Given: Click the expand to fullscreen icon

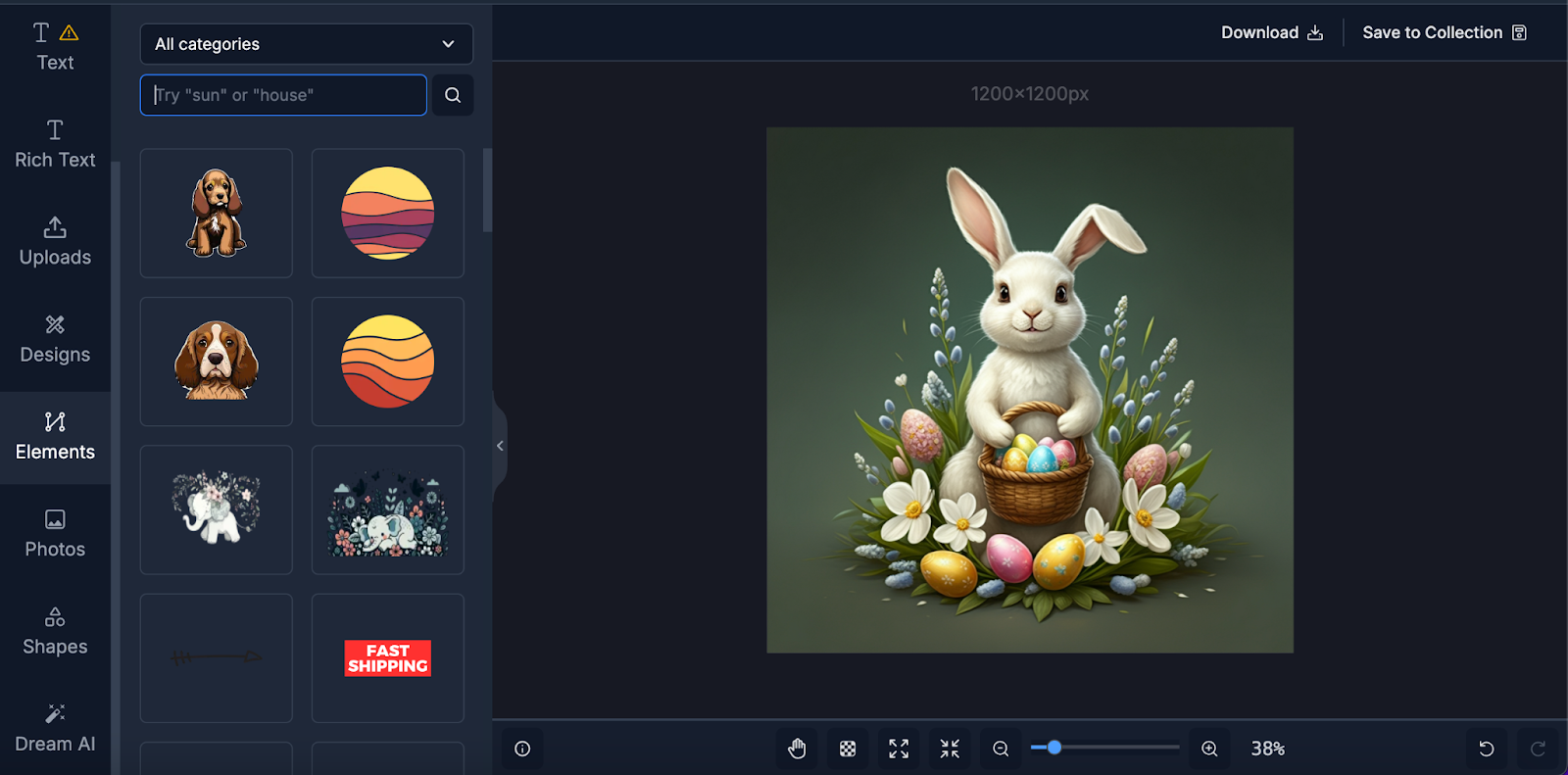Looking at the screenshot, I should pyautogui.click(x=899, y=749).
